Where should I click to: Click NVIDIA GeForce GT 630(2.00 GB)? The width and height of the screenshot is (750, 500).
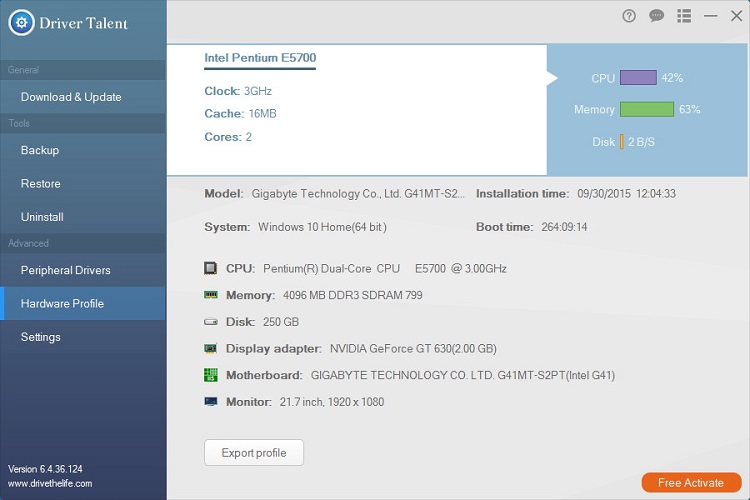point(413,348)
